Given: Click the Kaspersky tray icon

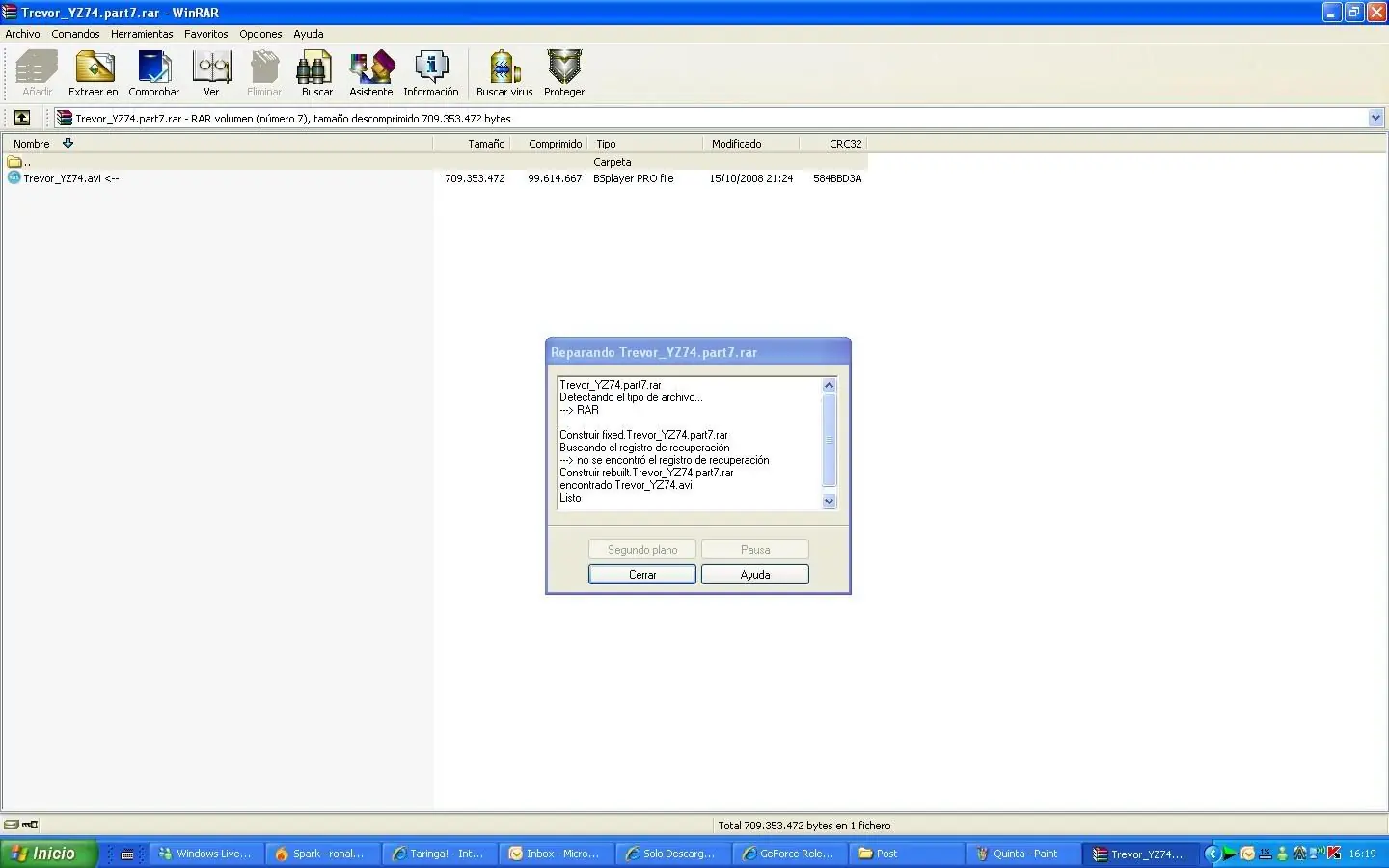Looking at the screenshot, I should pyautogui.click(x=1335, y=854).
